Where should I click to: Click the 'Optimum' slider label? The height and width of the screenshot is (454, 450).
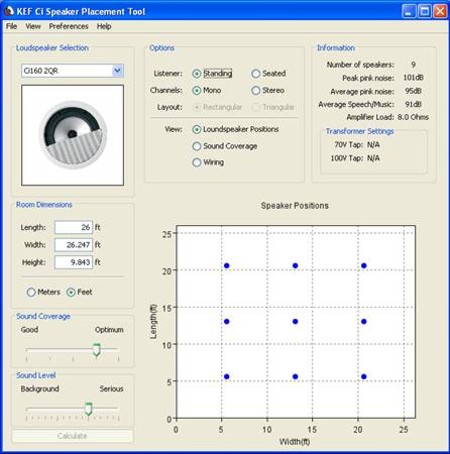pyautogui.click(x=109, y=330)
